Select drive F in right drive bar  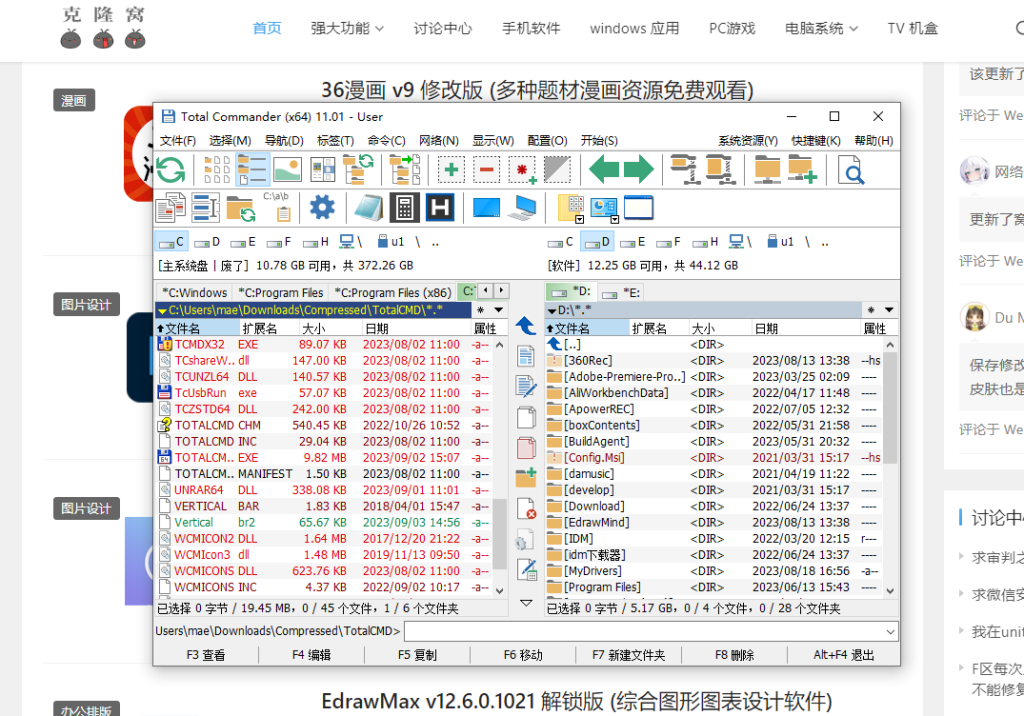[669, 242]
